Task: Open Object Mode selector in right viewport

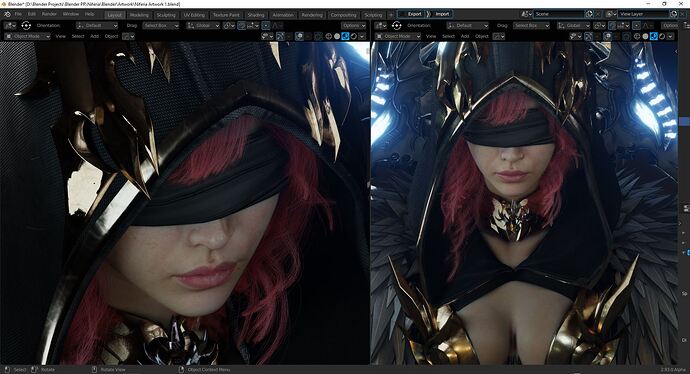Action: (x=398, y=37)
